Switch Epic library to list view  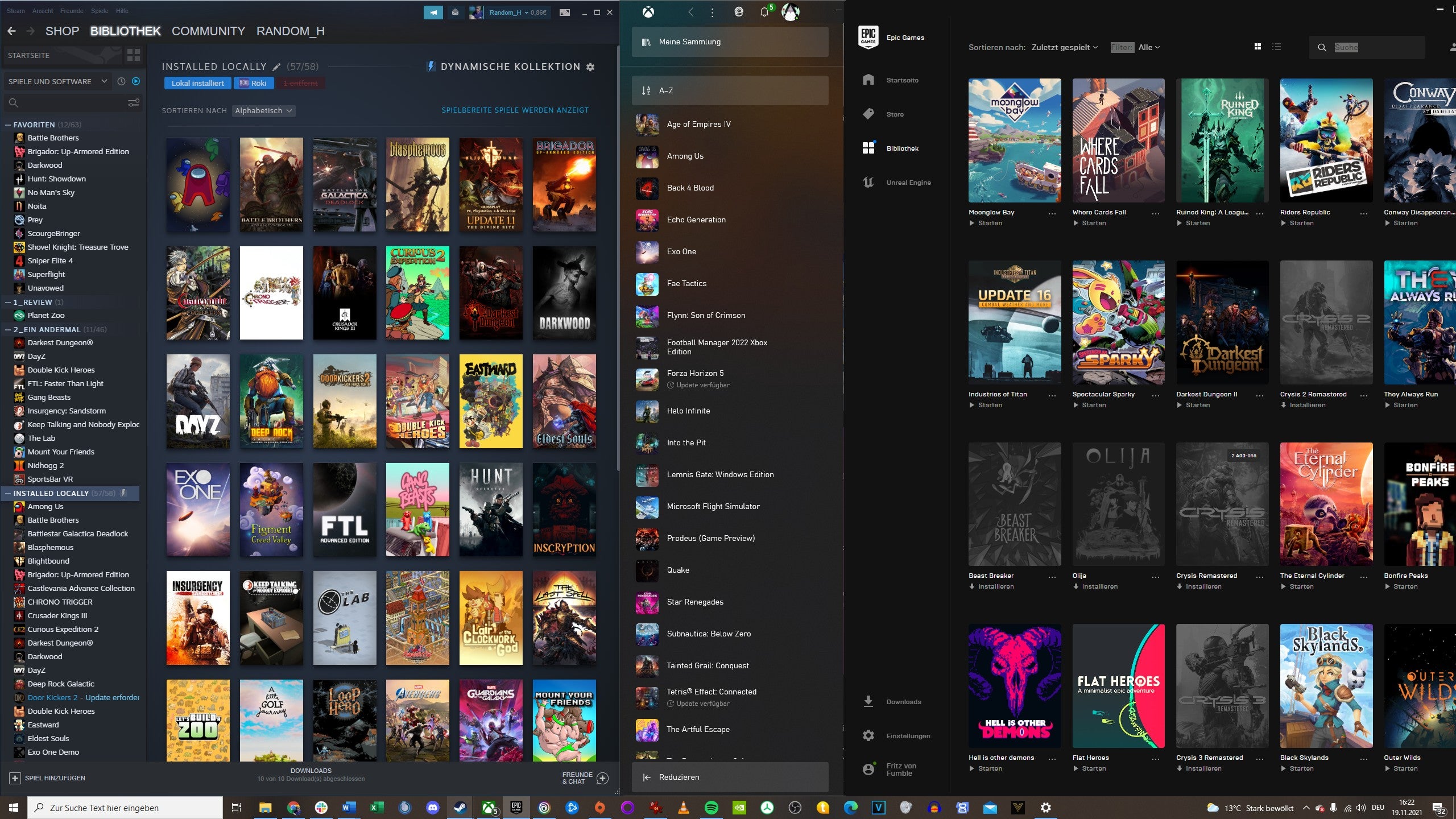[x=1277, y=47]
